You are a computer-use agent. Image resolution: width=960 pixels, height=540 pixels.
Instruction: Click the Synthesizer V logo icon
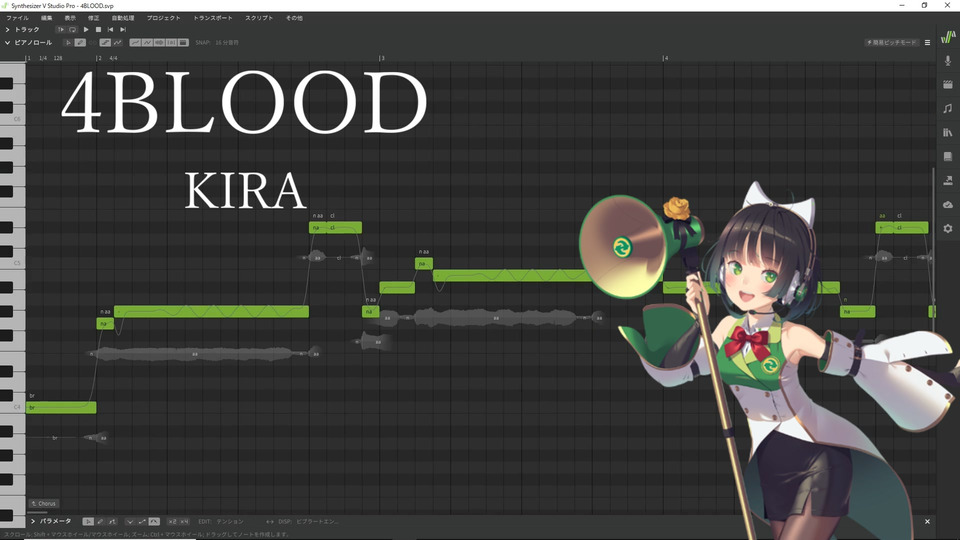948,37
